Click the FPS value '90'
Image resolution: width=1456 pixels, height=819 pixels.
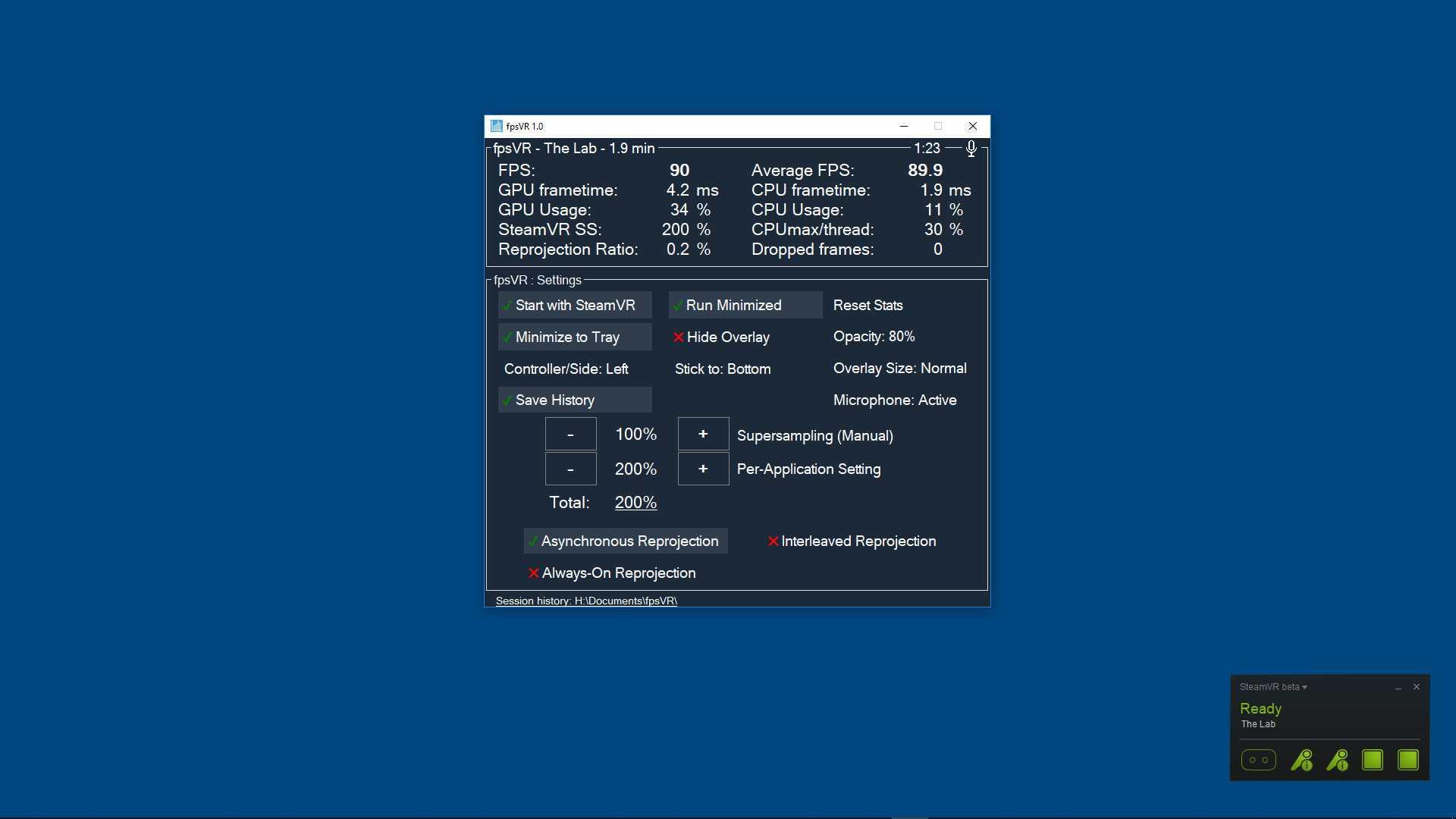coord(679,170)
